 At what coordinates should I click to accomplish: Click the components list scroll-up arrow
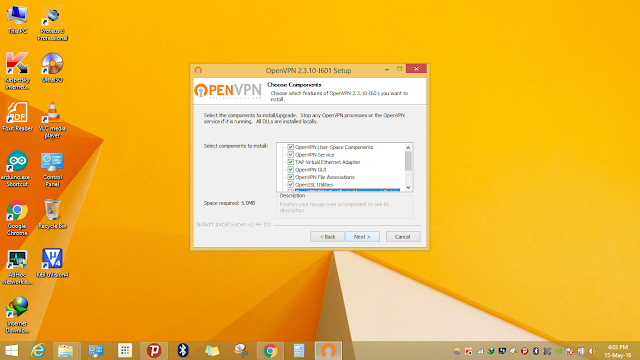pyautogui.click(x=408, y=147)
